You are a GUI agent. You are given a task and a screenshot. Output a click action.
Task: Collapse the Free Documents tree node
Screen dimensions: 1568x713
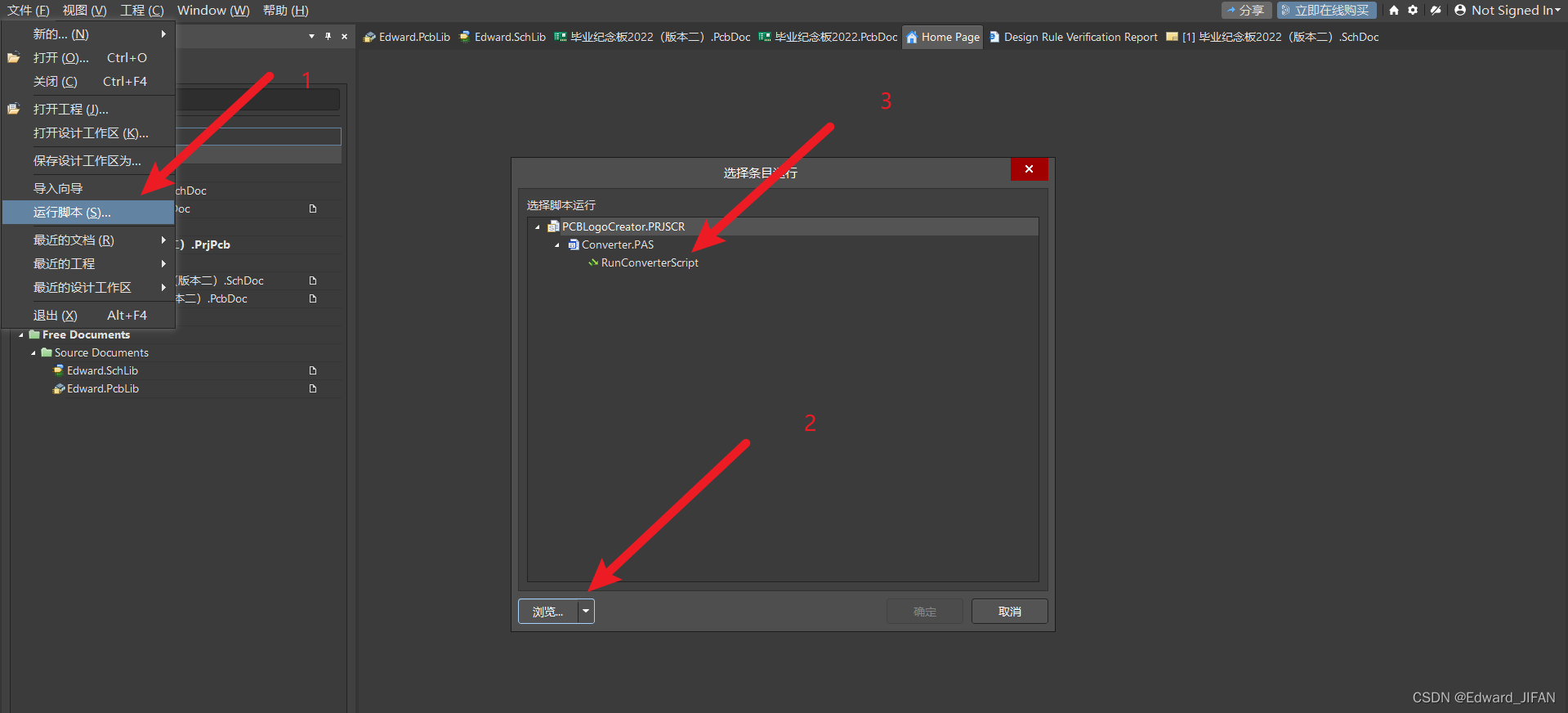21,335
